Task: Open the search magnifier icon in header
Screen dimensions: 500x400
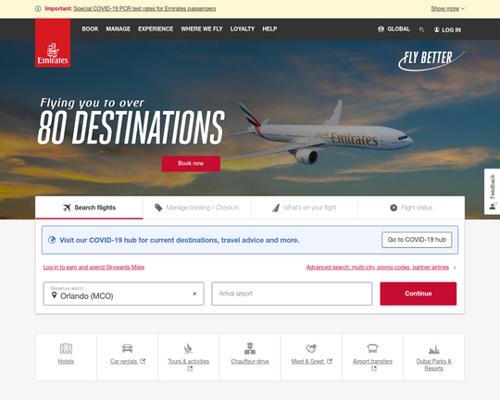Action: tap(421, 30)
